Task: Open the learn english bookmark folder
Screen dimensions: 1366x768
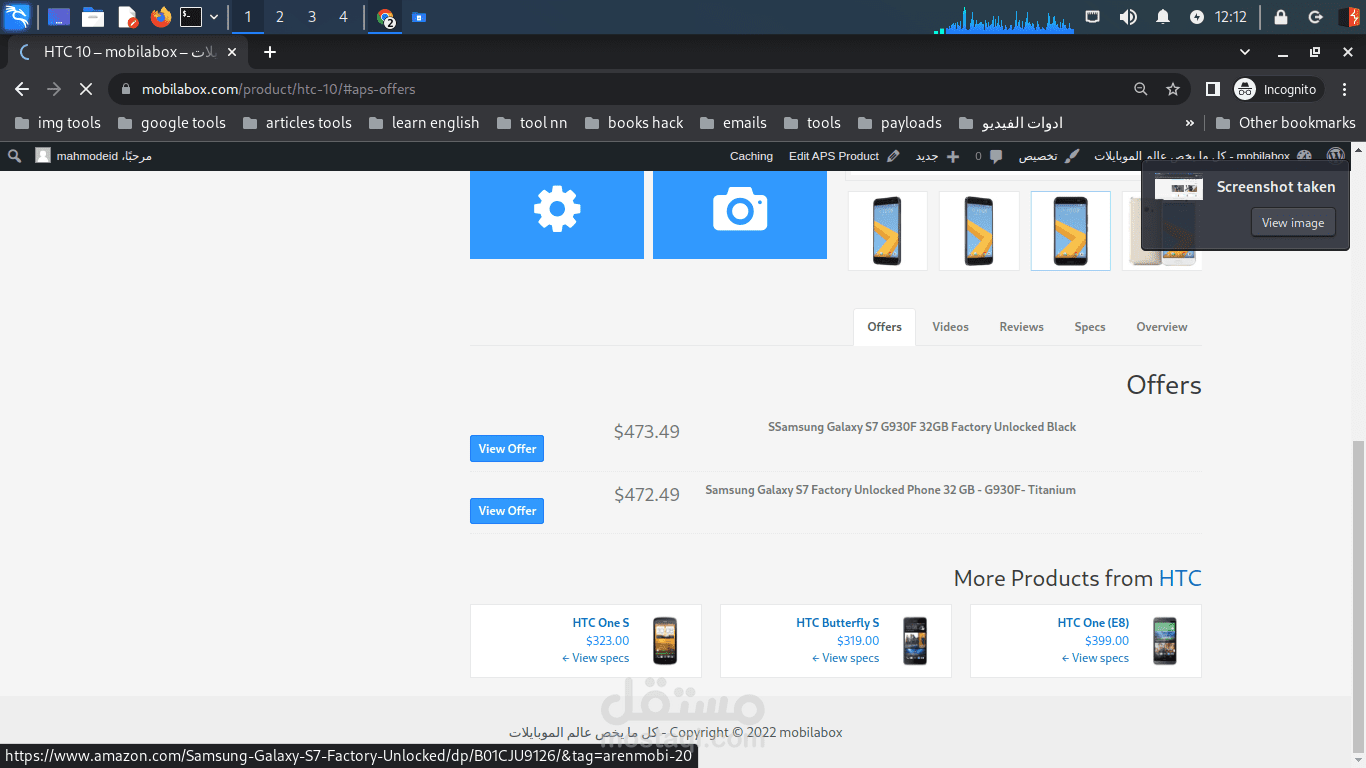Action: coord(424,123)
